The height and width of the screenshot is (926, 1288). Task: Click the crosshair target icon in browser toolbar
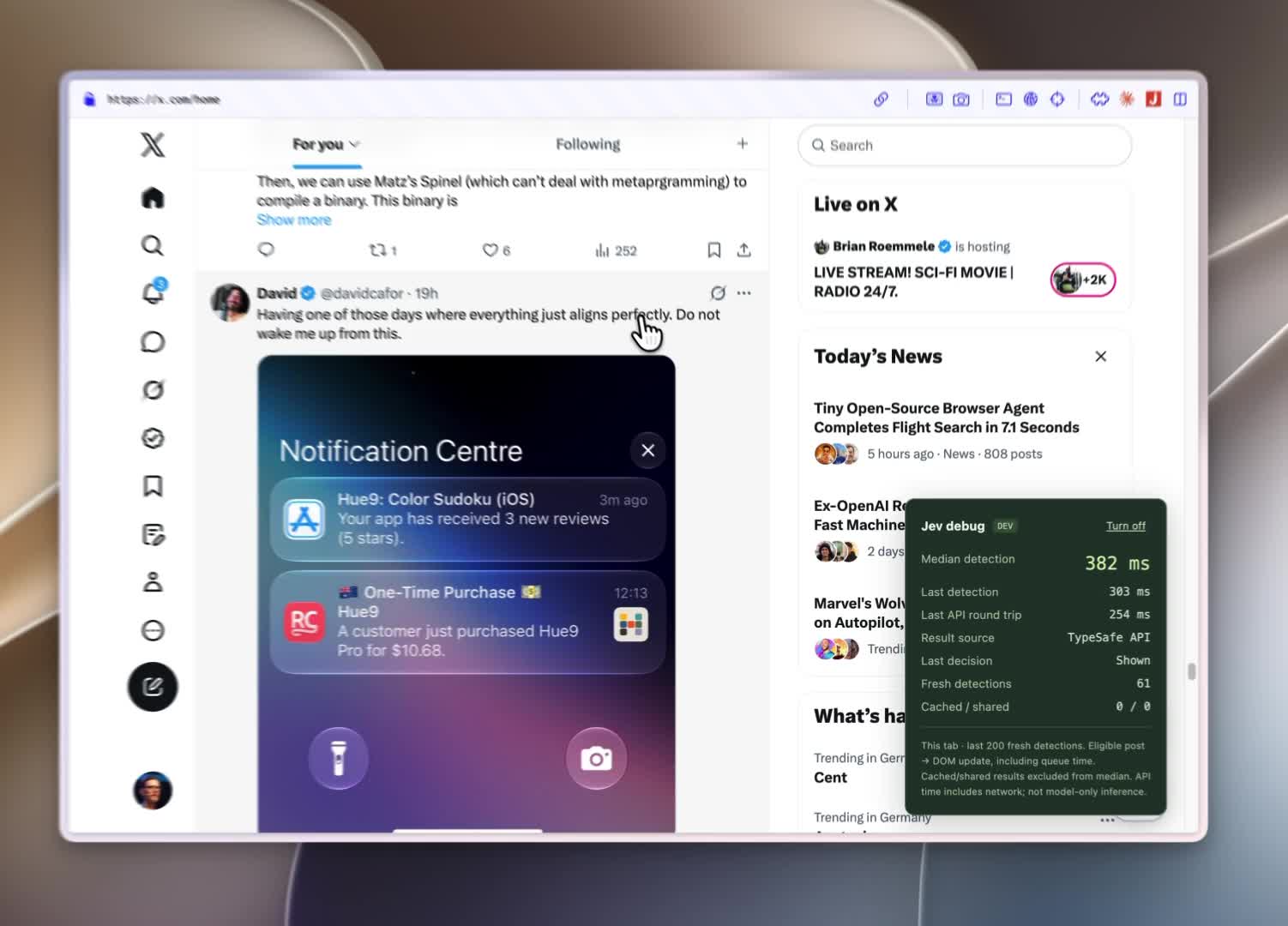(x=1057, y=99)
